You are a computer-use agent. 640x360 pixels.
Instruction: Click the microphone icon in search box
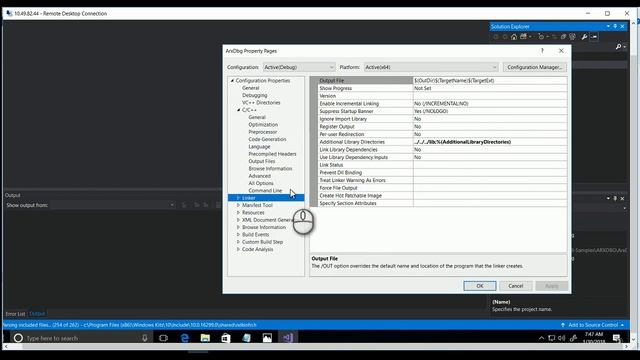point(144,338)
